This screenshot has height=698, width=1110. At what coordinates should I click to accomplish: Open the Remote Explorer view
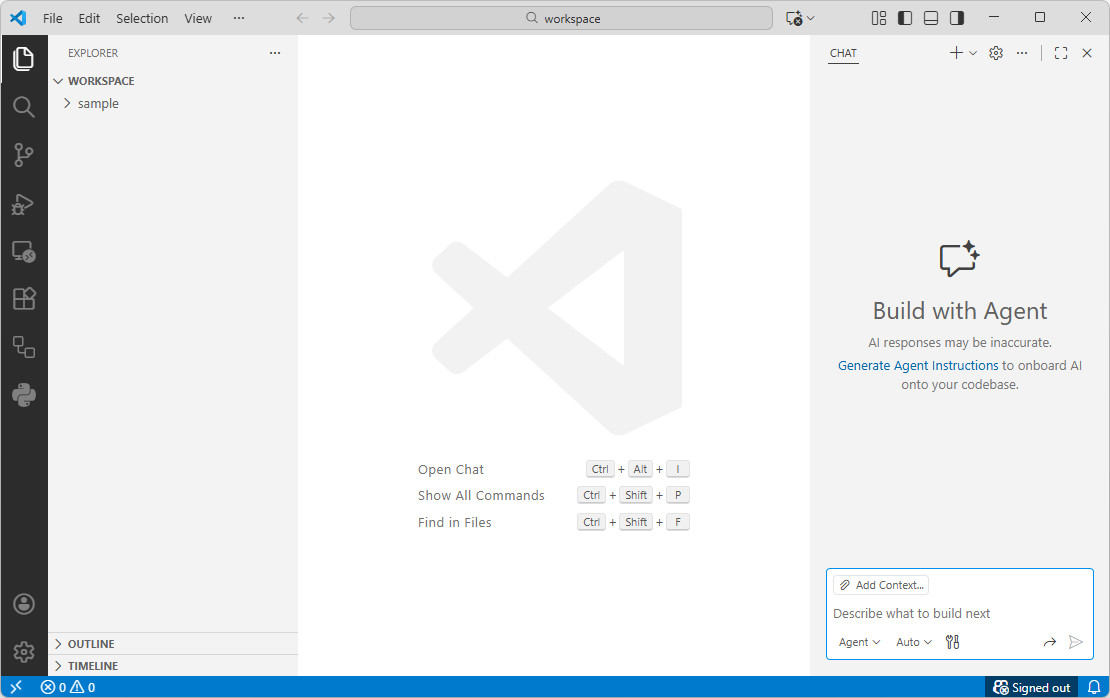[23, 251]
